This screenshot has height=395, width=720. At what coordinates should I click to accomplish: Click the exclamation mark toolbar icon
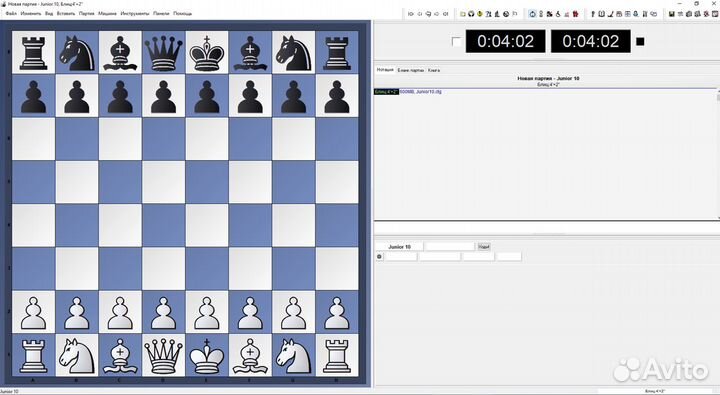[x=592, y=14]
